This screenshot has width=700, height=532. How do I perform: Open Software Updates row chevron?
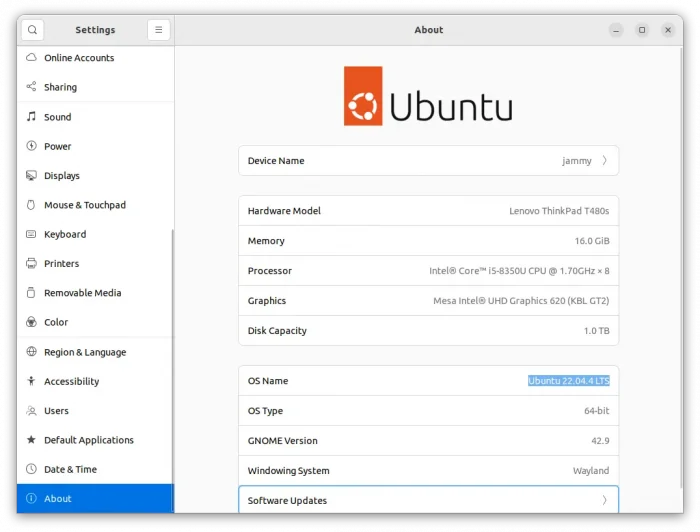click(x=604, y=500)
